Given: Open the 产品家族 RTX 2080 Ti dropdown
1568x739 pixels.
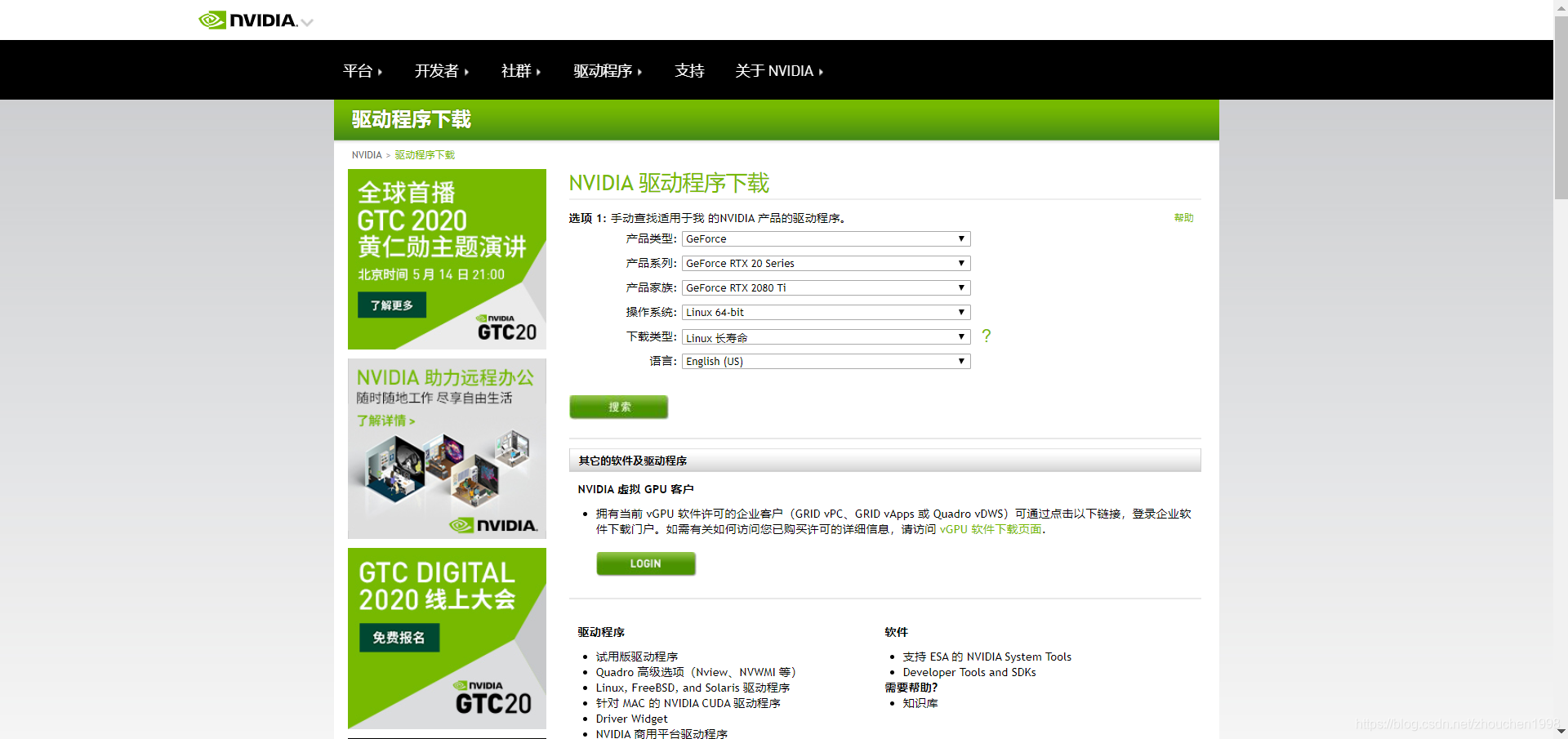Looking at the screenshot, I should click(x=826, y=288).
